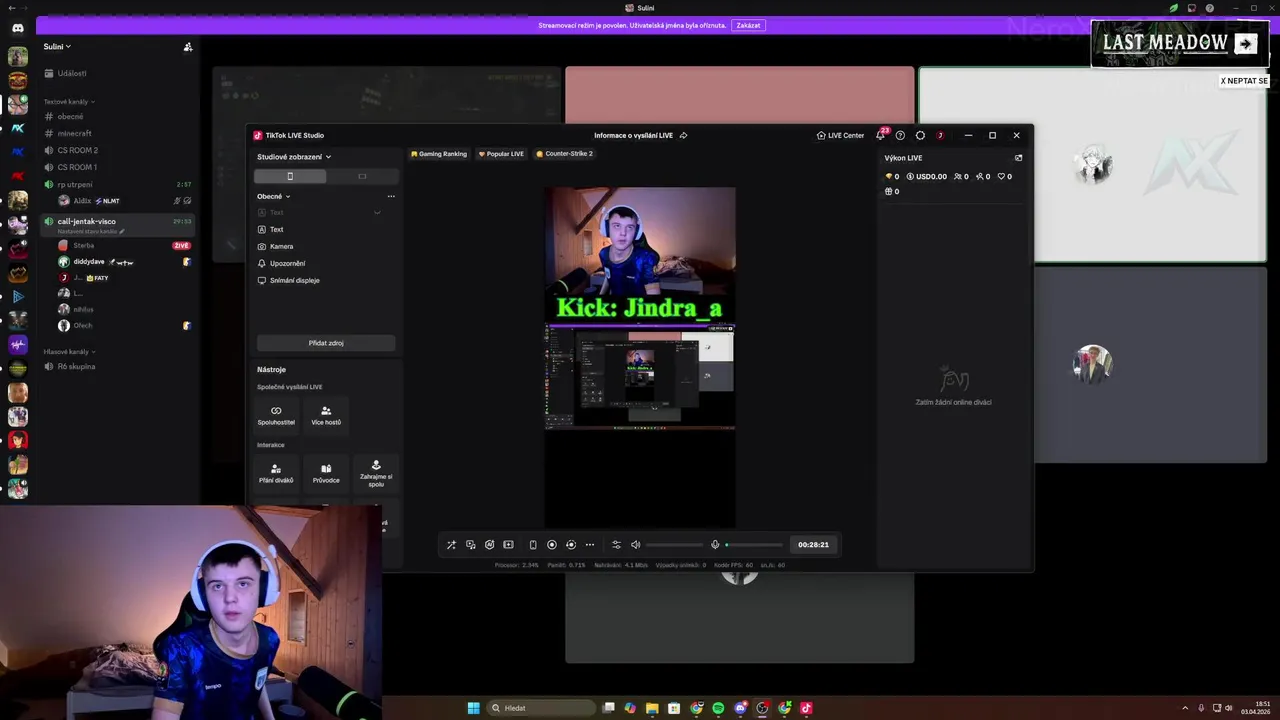Select the Upozornění source
1280x720 pixels.
click(x=326, y=263)
